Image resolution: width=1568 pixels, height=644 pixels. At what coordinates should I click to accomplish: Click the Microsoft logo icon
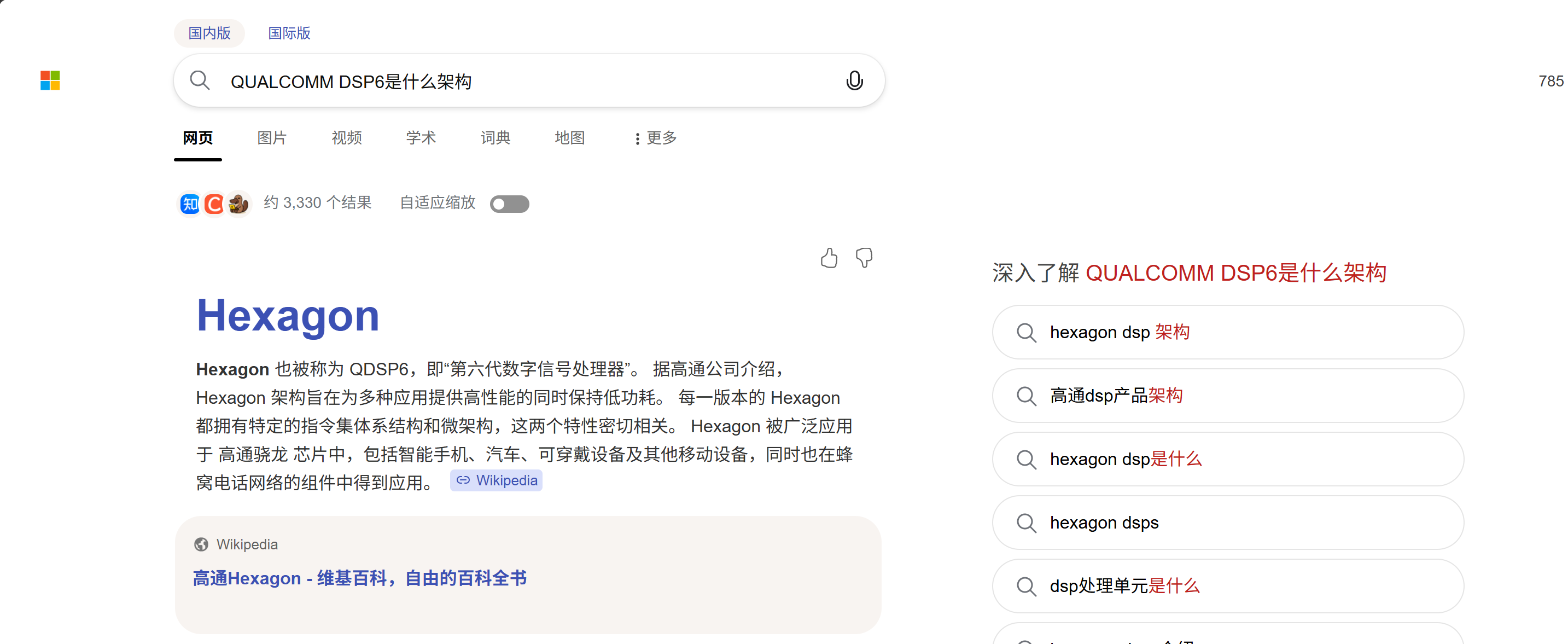tap(50, 80)
